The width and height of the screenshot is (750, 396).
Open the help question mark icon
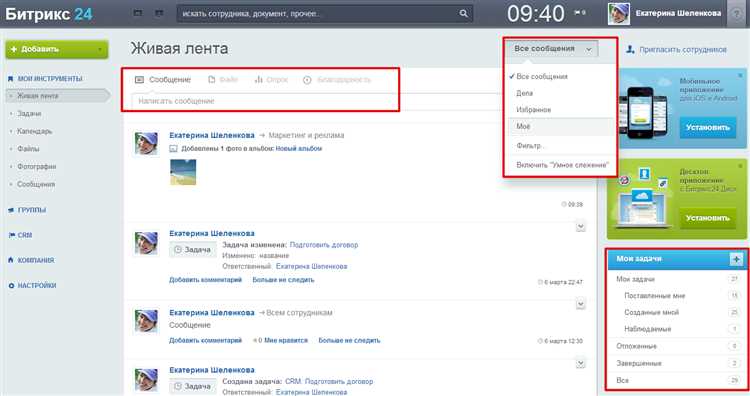737,14
